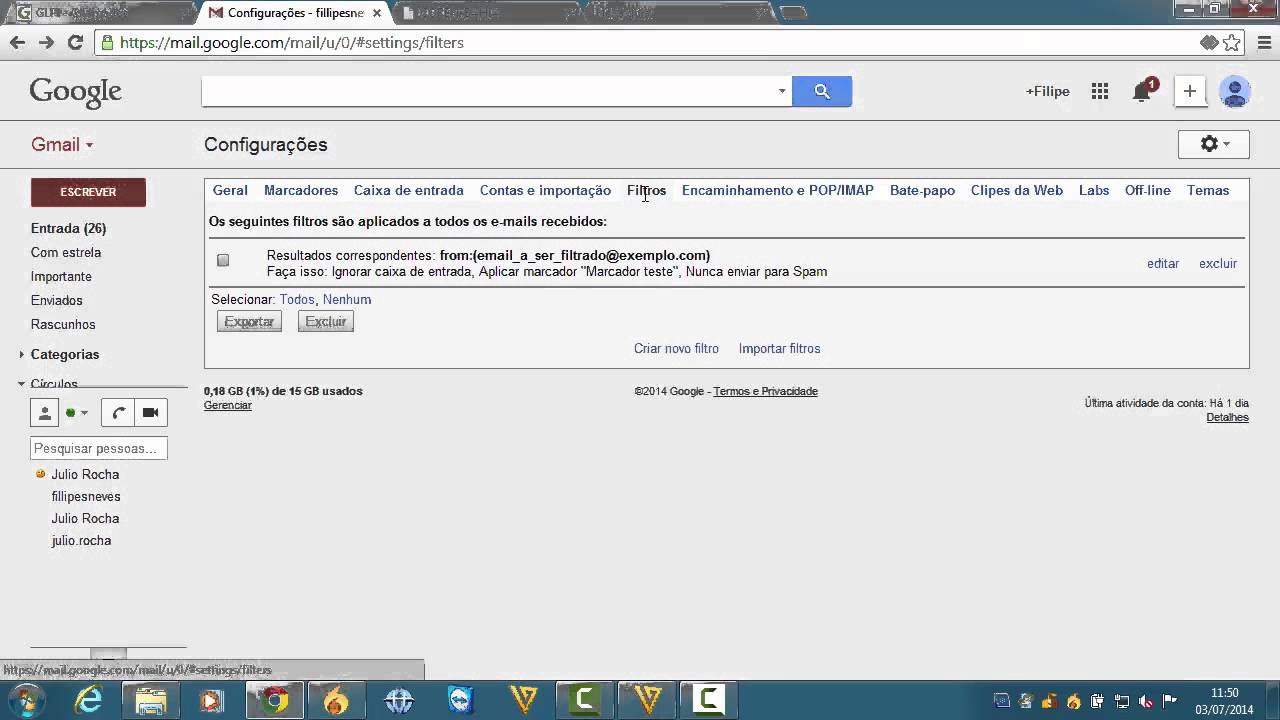Viewport: 1280px width, 720px height.
Task: Open File Explorer from taskbar
Action: pos(151,700)
